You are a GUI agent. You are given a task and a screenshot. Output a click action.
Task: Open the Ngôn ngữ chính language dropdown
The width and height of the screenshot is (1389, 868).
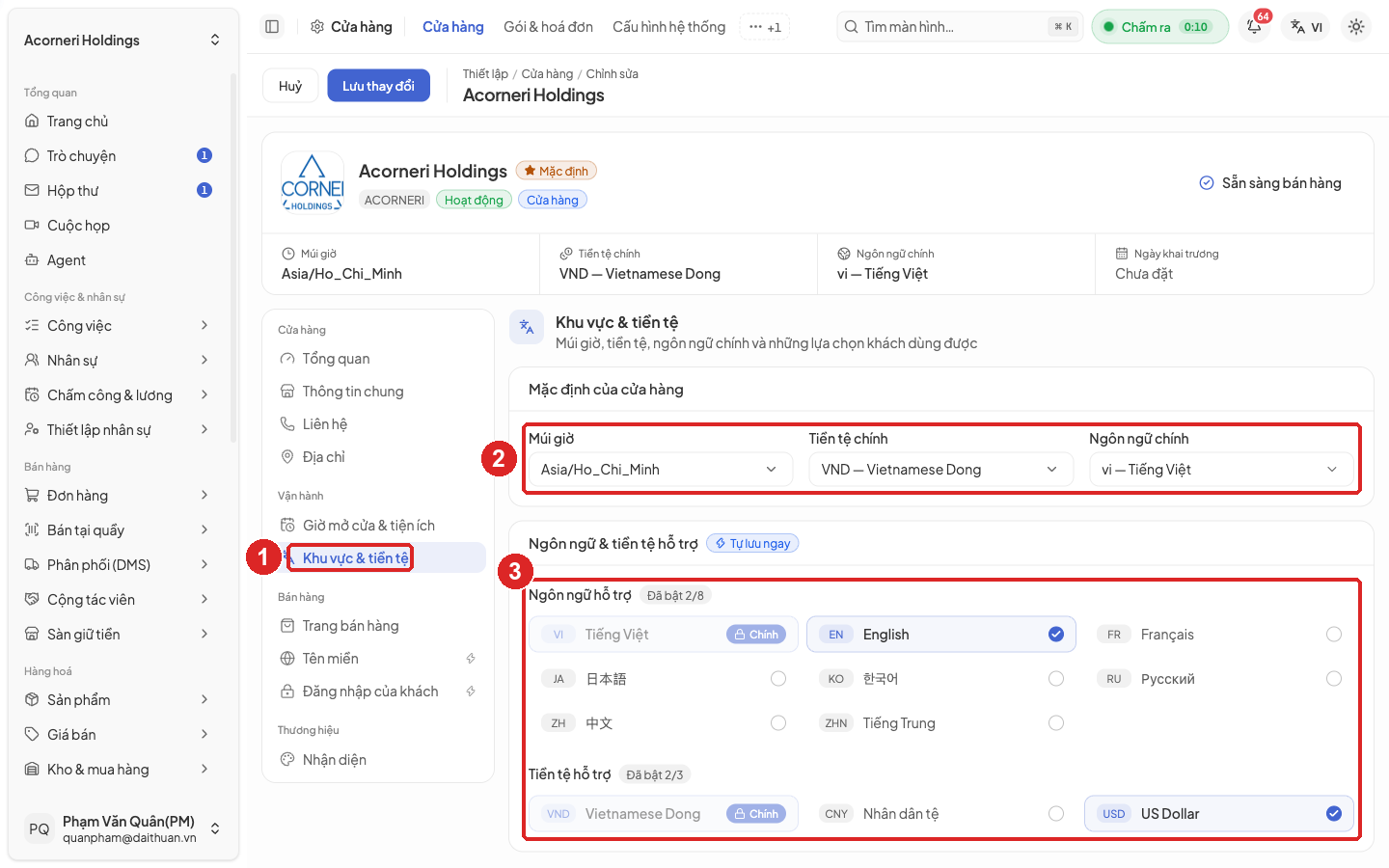[1221, 470]
